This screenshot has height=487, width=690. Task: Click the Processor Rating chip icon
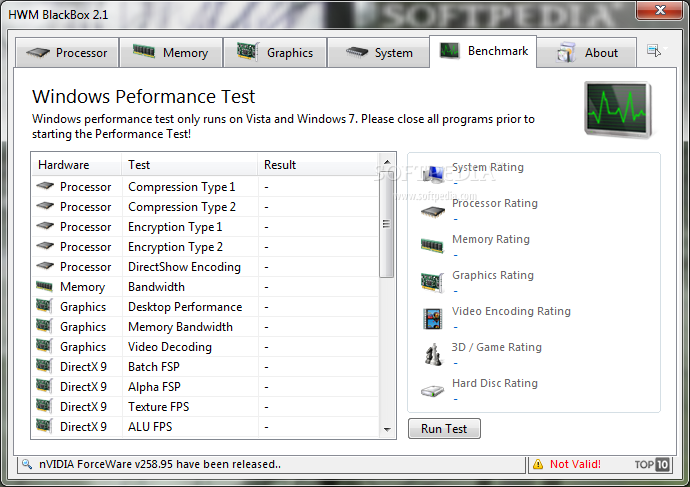point(433,212)
